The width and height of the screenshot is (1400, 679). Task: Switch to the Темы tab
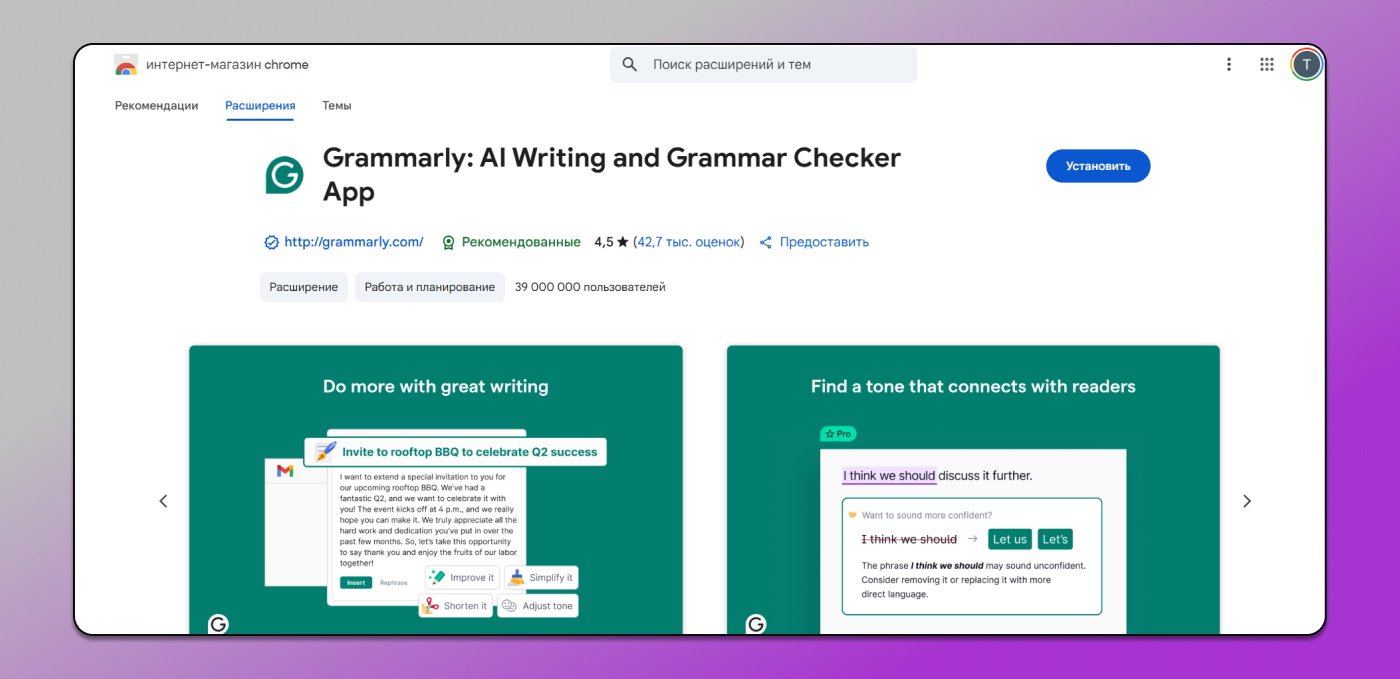(336, 105)
